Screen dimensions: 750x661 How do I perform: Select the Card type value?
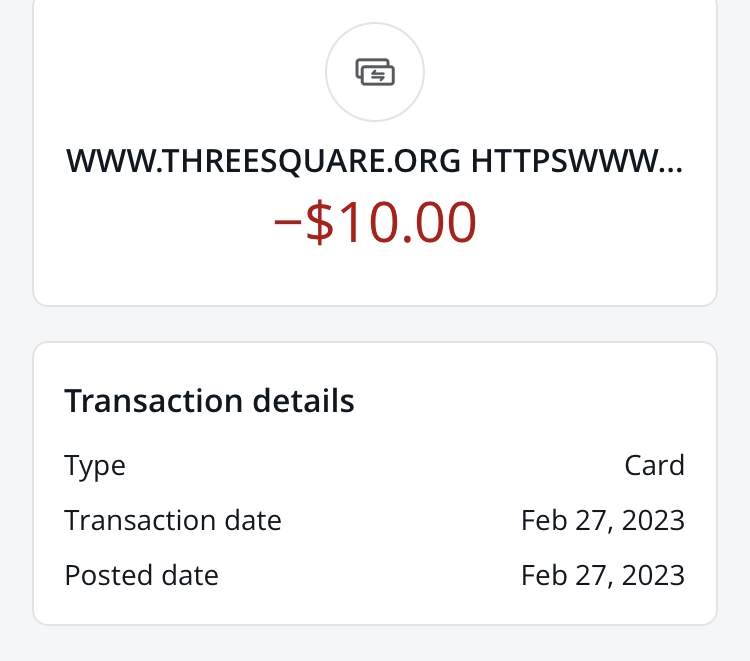(654, 465)
